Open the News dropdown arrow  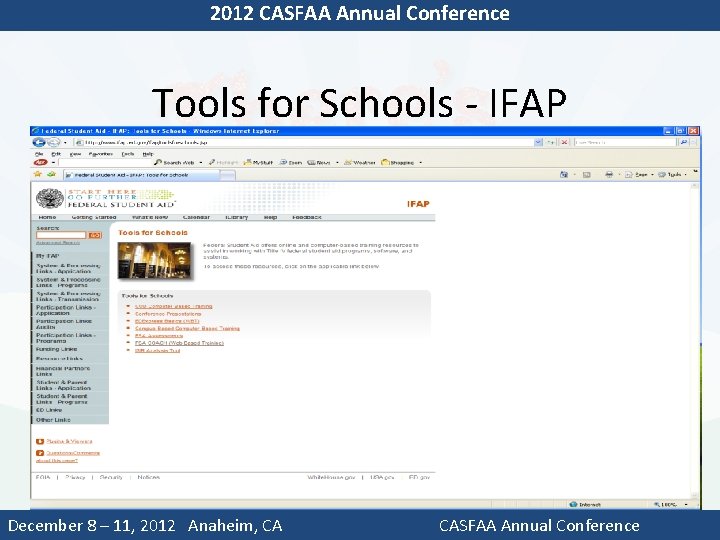338,163
